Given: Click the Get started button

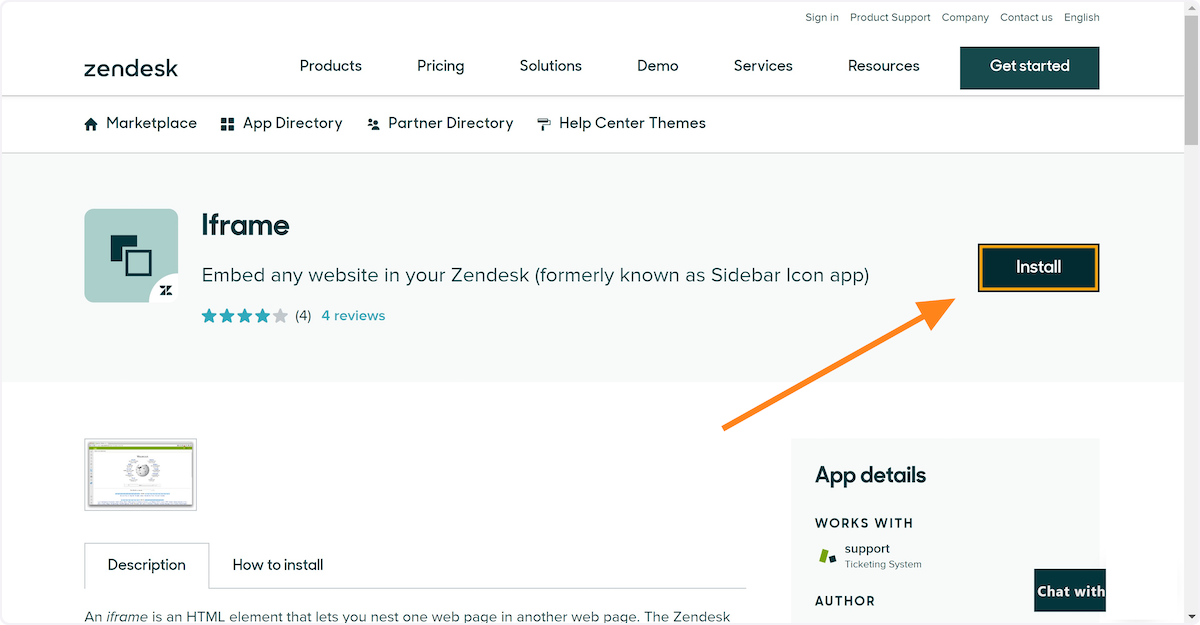Looking at the screenshot, I should point(1030,67).
